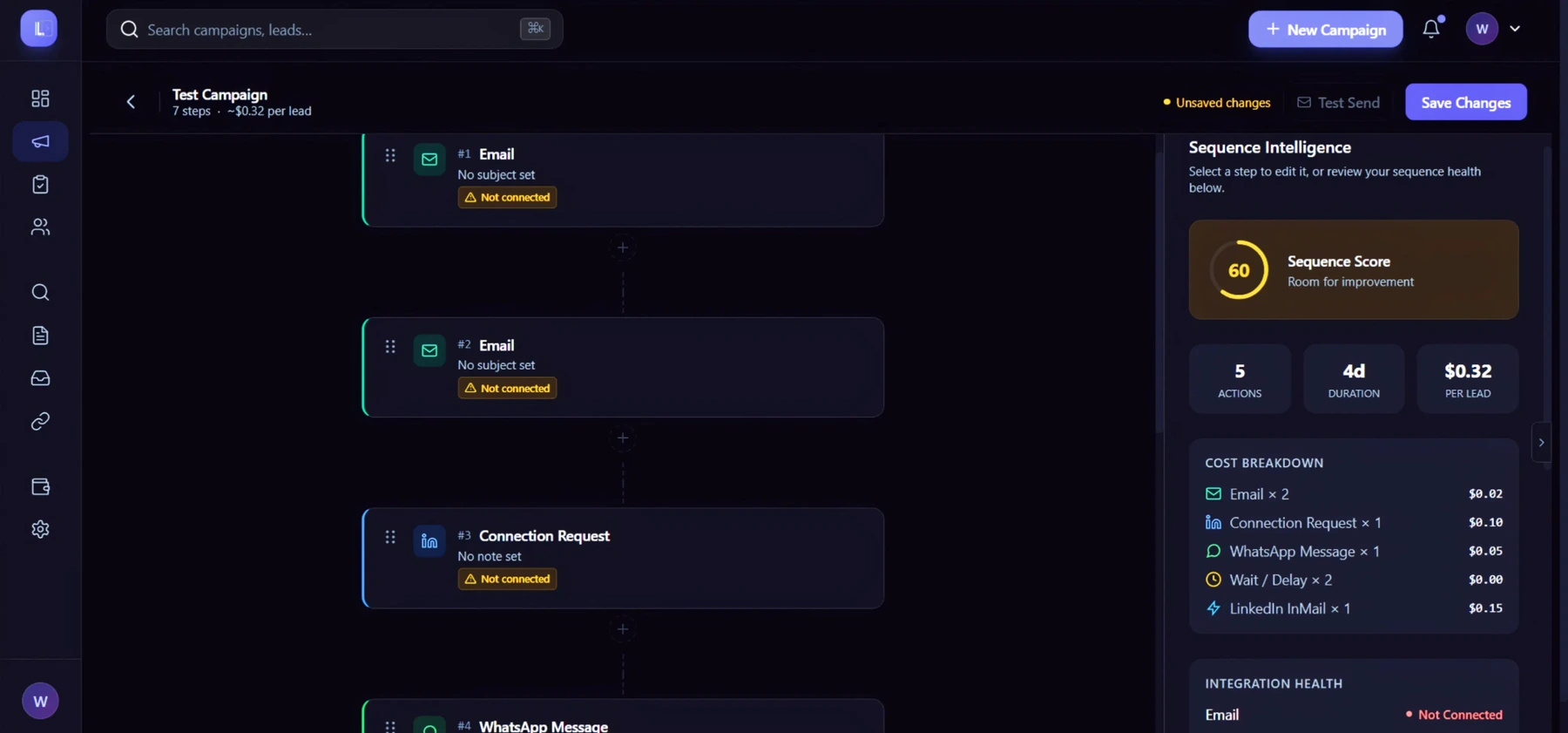Click the Save Changes button
Screen dimensions: 1568x733
point(1465,102)
